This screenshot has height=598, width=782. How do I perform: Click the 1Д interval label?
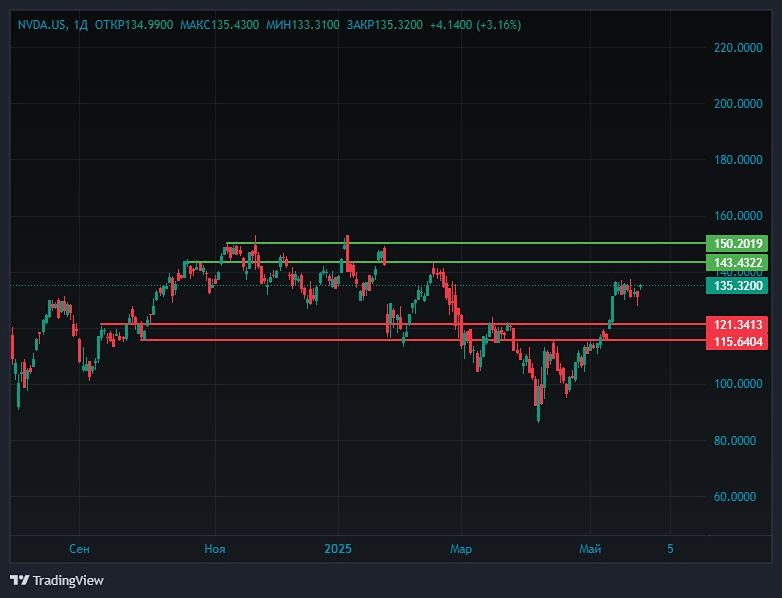pos(80,24)
